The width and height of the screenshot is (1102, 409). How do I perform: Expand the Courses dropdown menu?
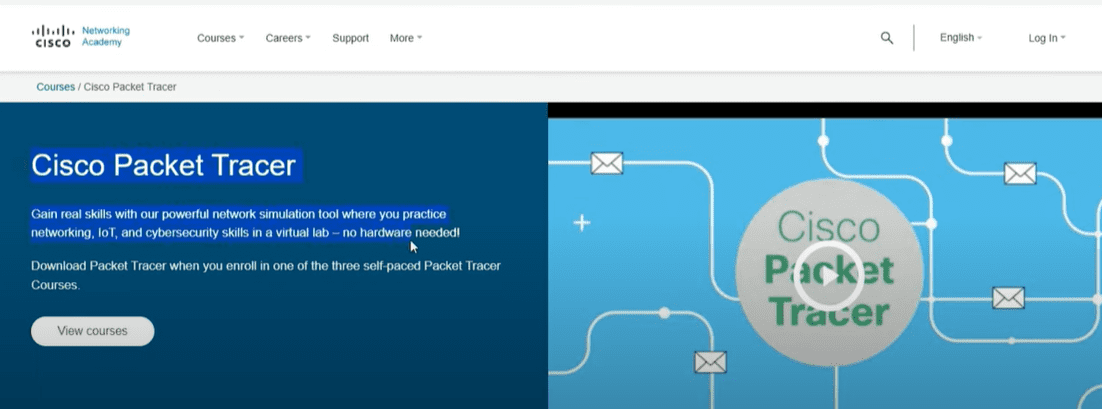click(x=220, y=38)
